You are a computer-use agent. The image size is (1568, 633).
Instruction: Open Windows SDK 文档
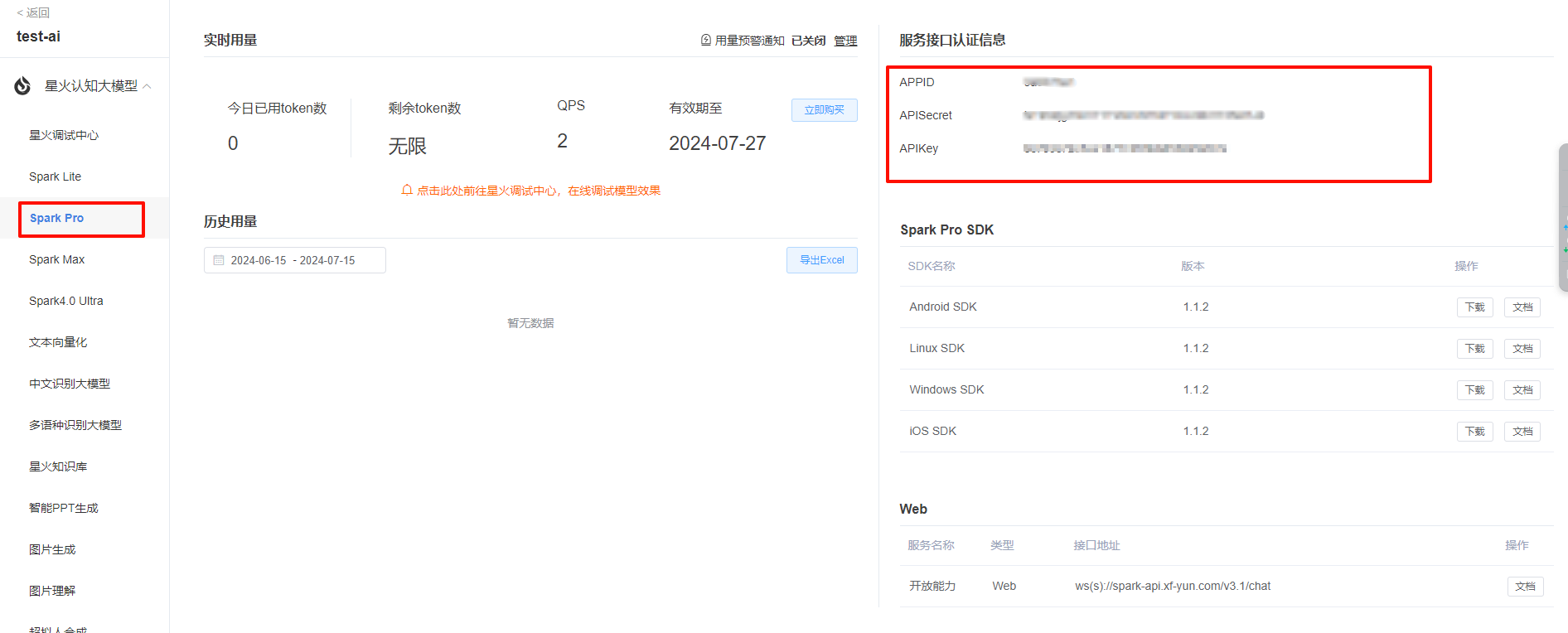pyautogui.click(x=1522, y=390)
